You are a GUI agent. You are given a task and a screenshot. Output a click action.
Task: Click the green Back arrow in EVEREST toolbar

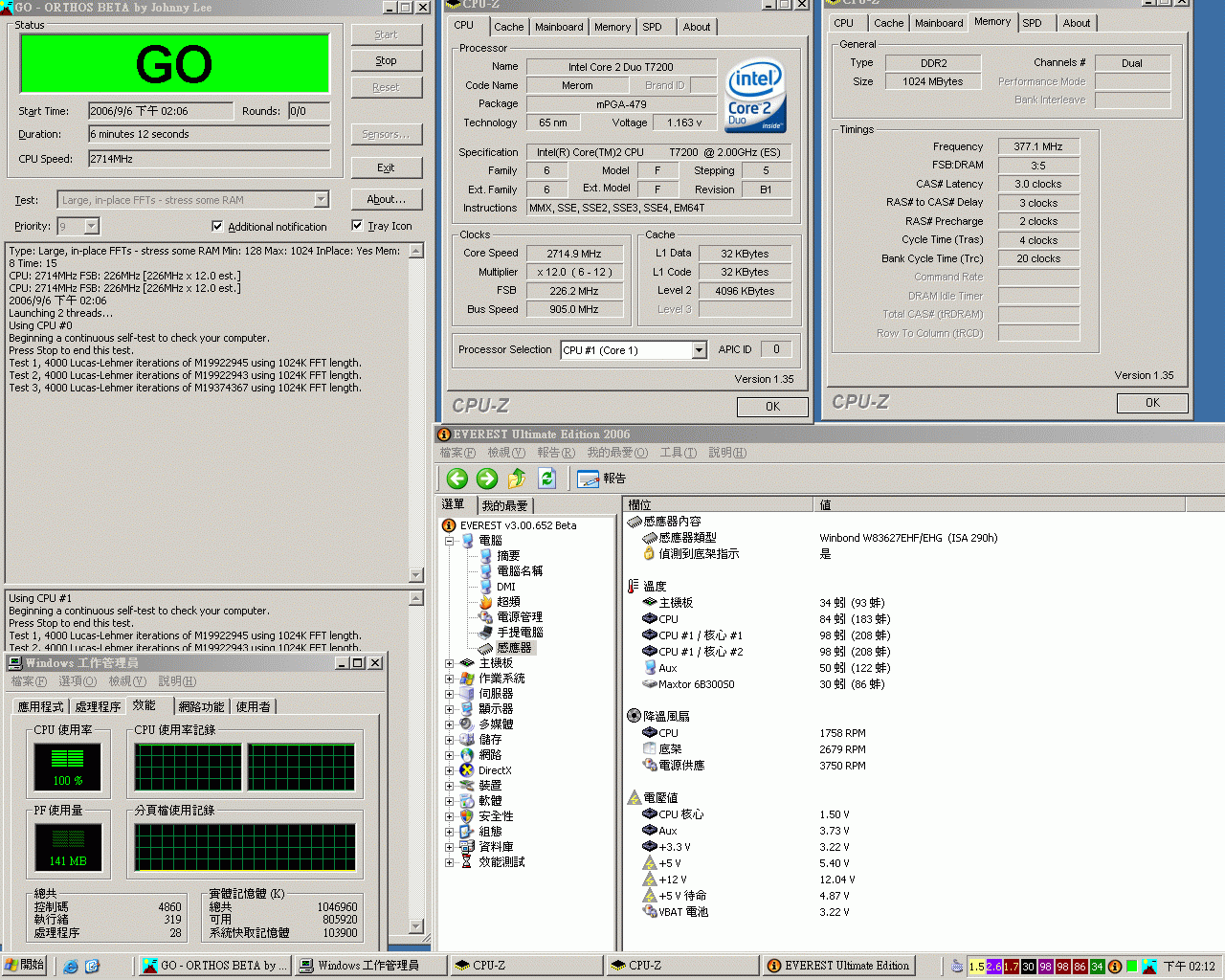457,479
